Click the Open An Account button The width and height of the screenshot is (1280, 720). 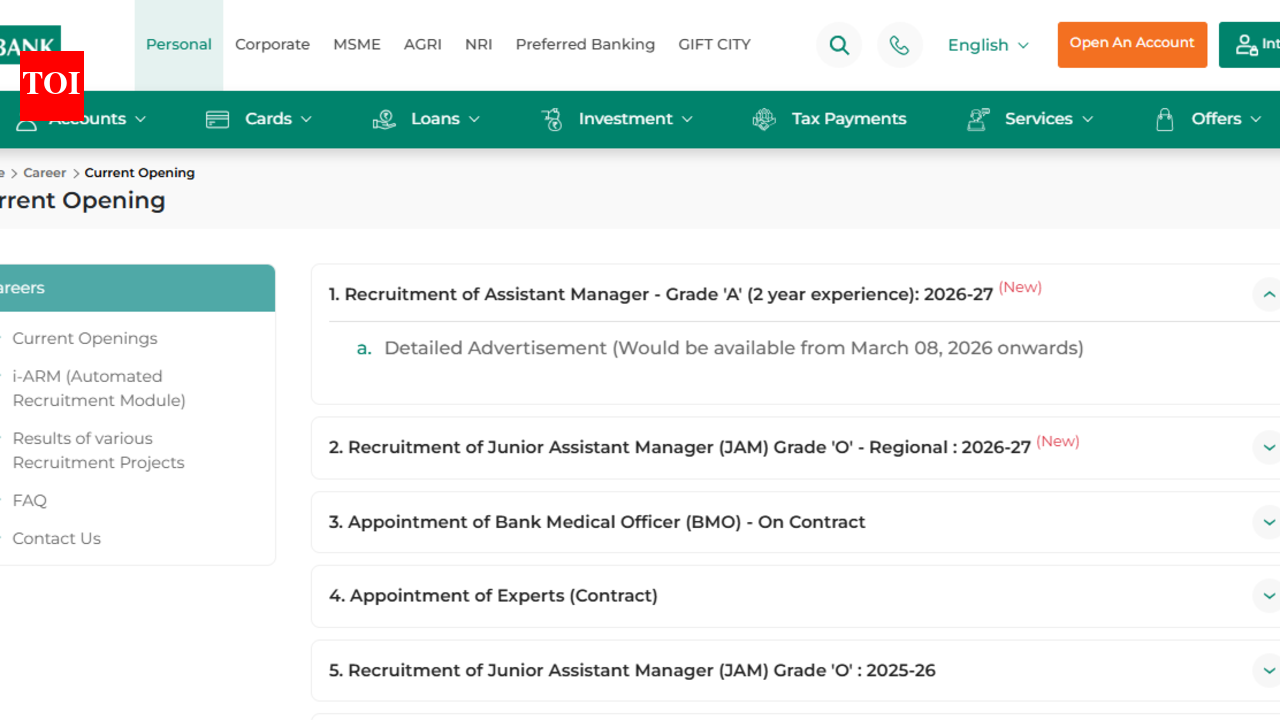pos(1132,44)
